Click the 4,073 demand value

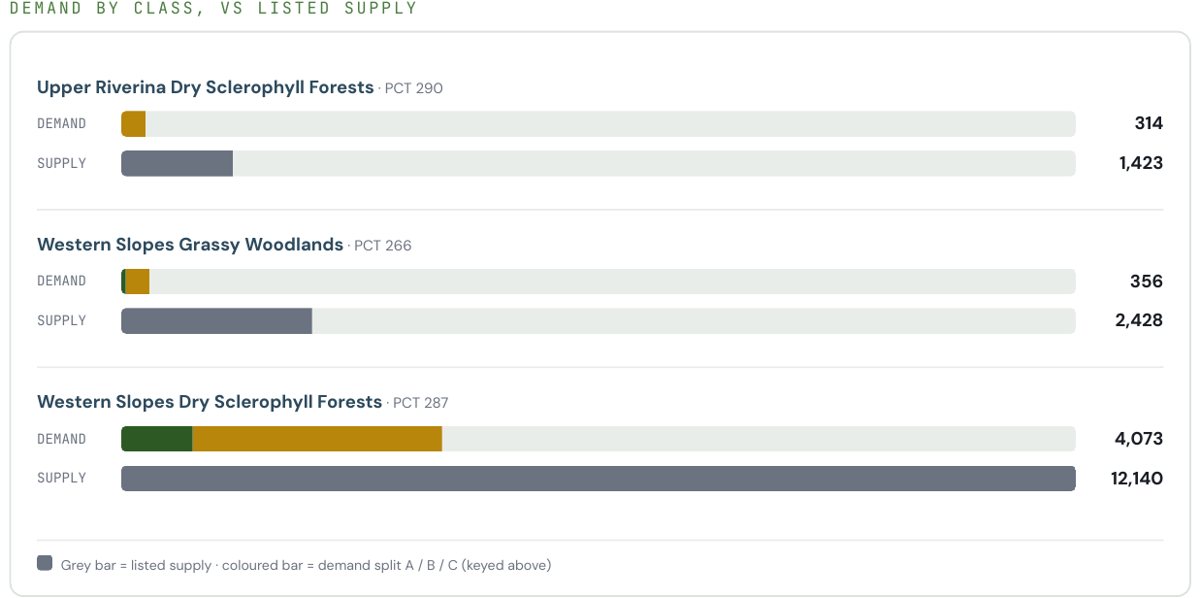(1140, 439)
